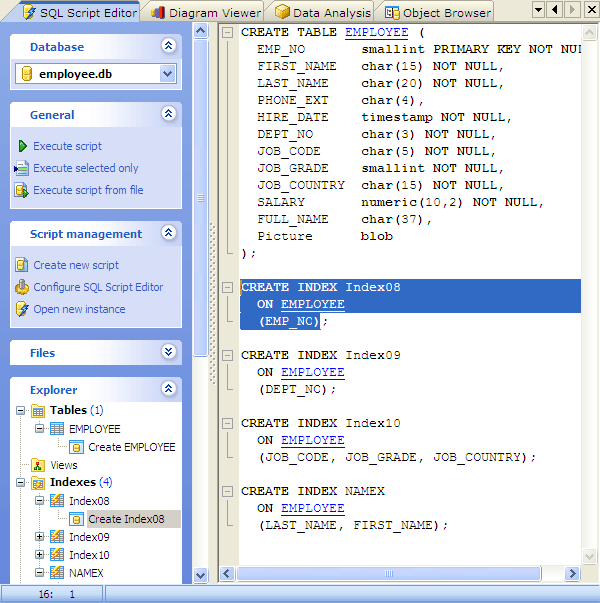Open the employee.db database dropdown
The width and height of the screenshot is (600, 603).
tap(167, 73)
